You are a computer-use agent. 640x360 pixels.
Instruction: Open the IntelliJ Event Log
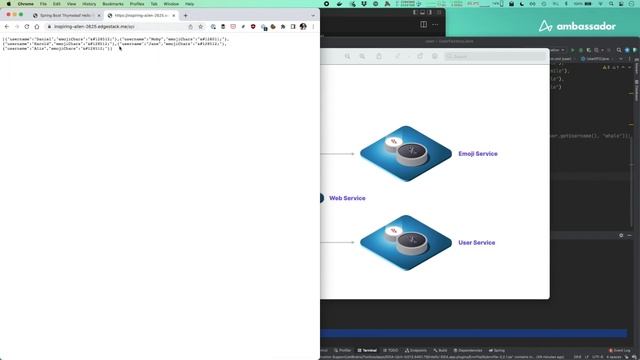619,350
